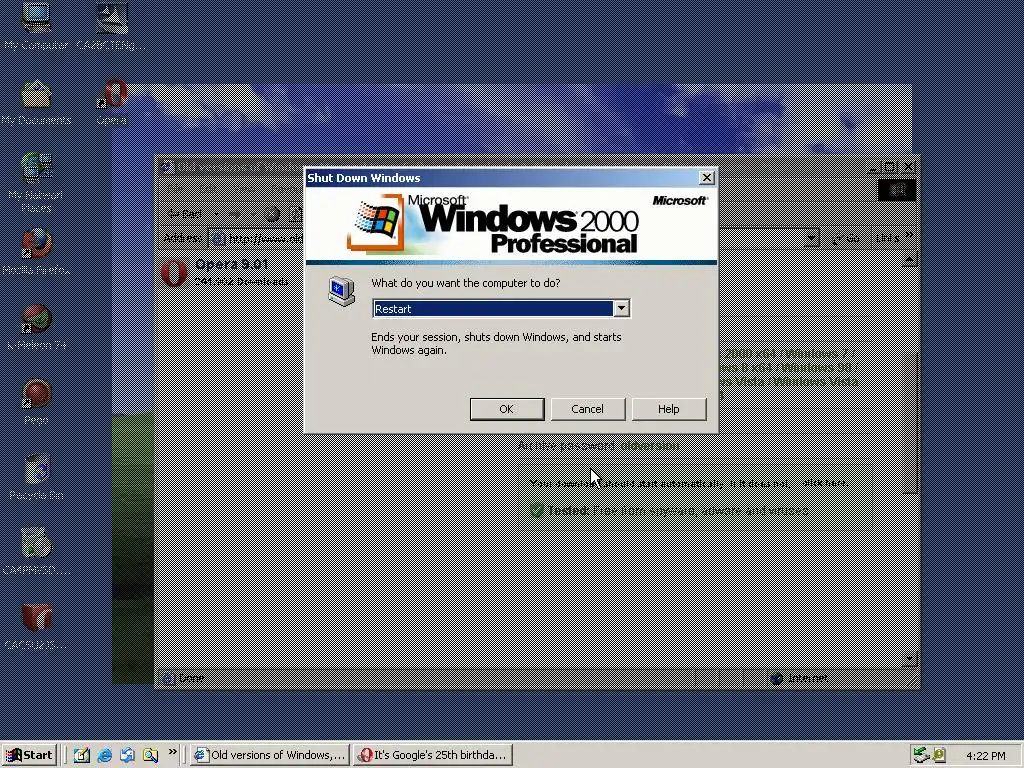Click the Opera 9.01 heading on webpage
The width and height of the screenshot is (1024, 768).
(x=232, y=264)
